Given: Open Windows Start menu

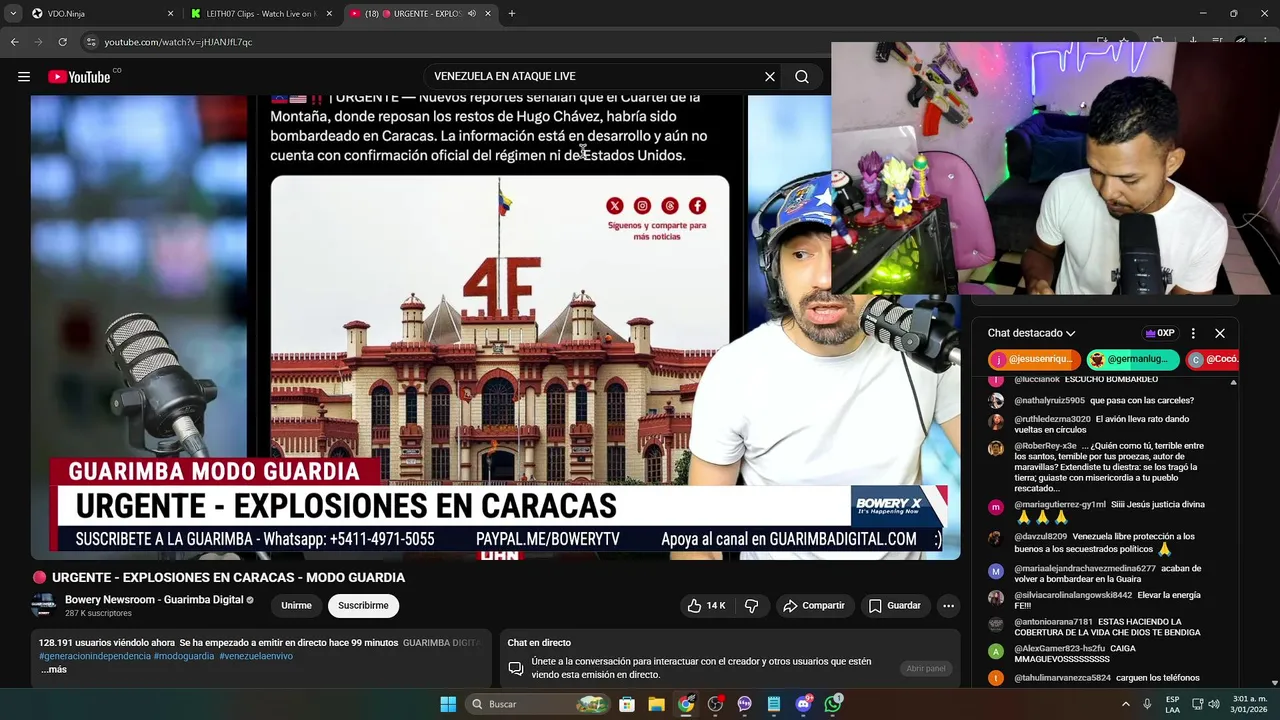Looking at the screenshot, I should [448, 704].
